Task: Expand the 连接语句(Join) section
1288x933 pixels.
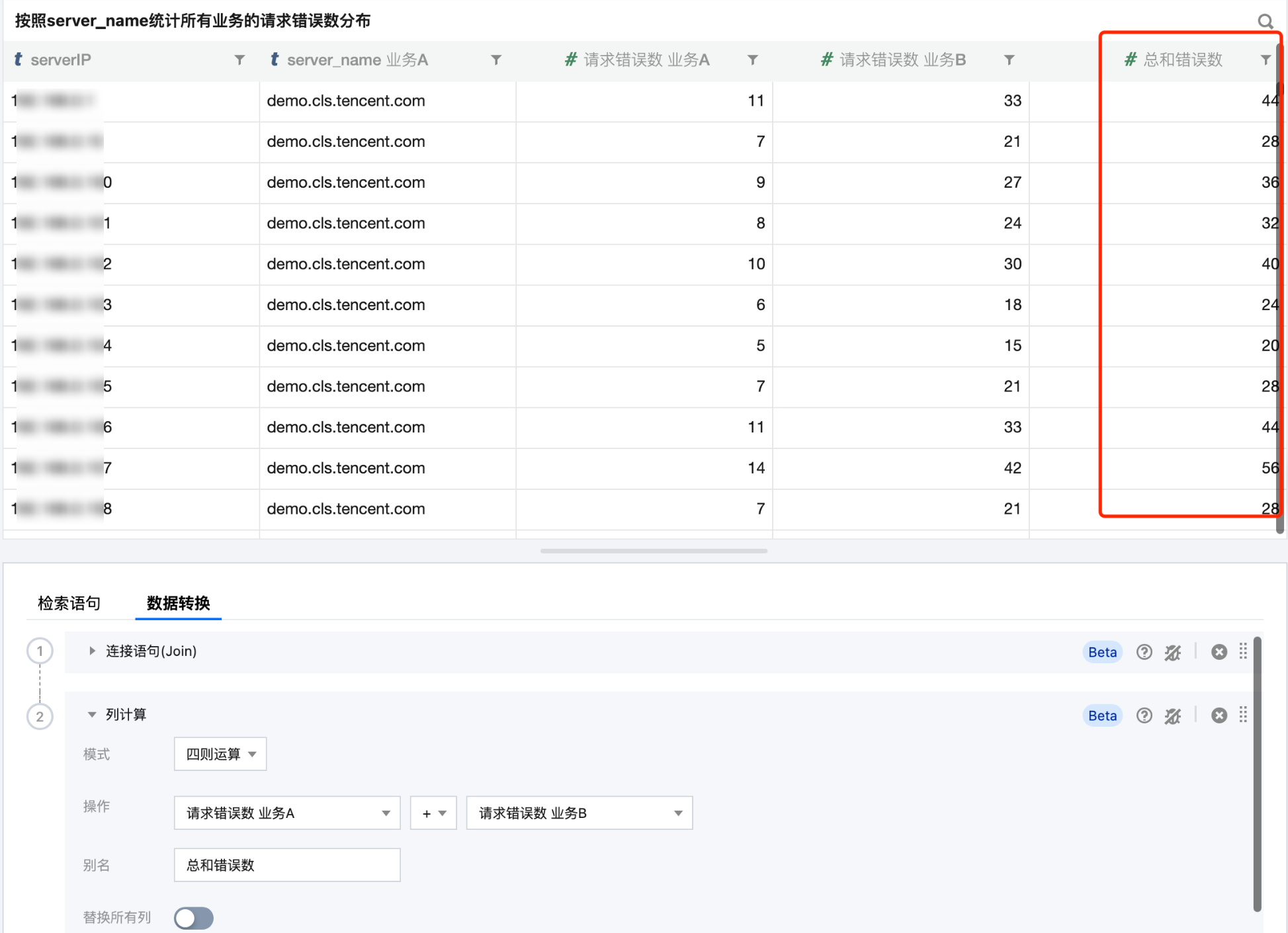Action: click(92, 651)
